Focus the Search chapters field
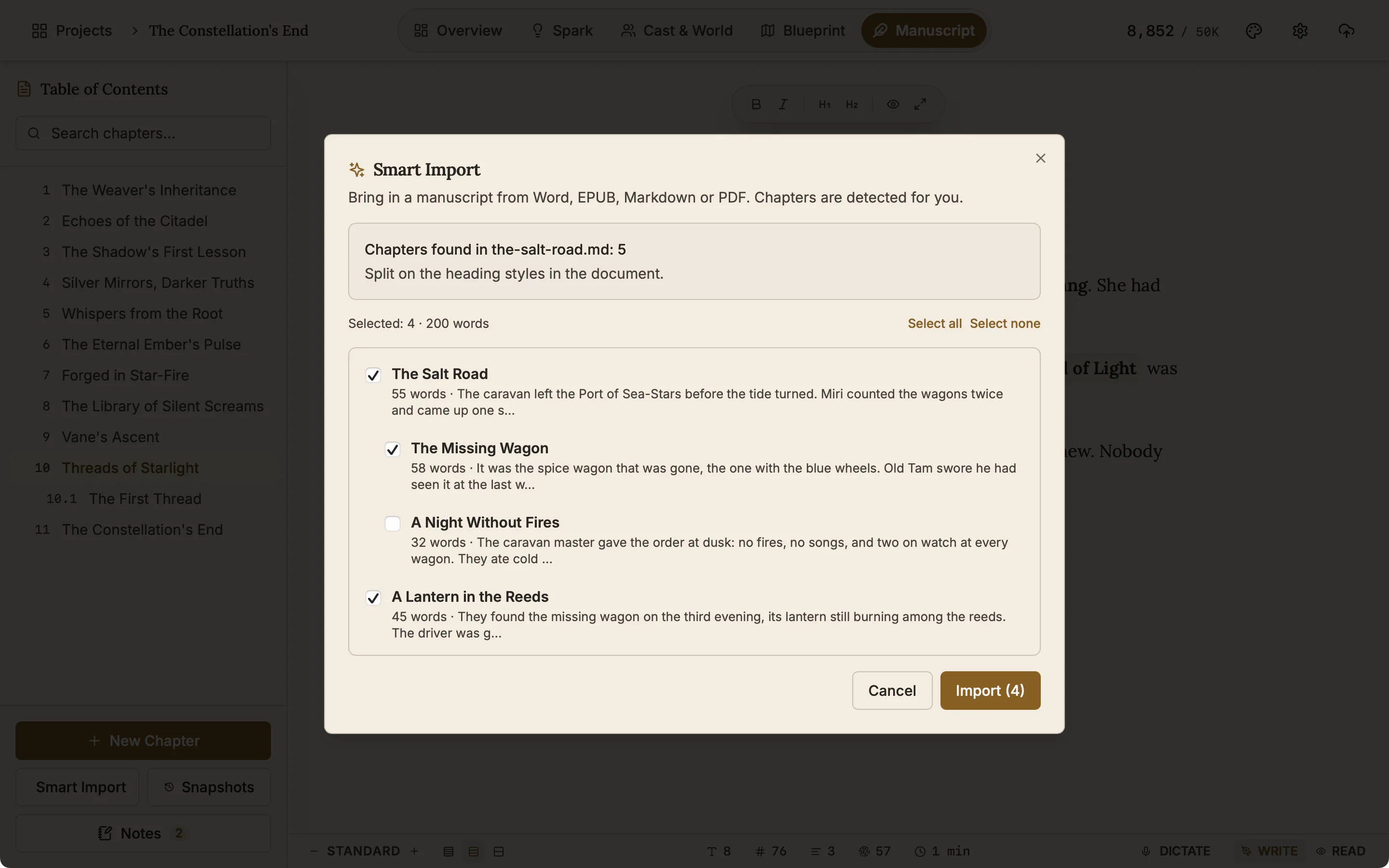This screenshot has height=868, width=1389. pos(143,133)
